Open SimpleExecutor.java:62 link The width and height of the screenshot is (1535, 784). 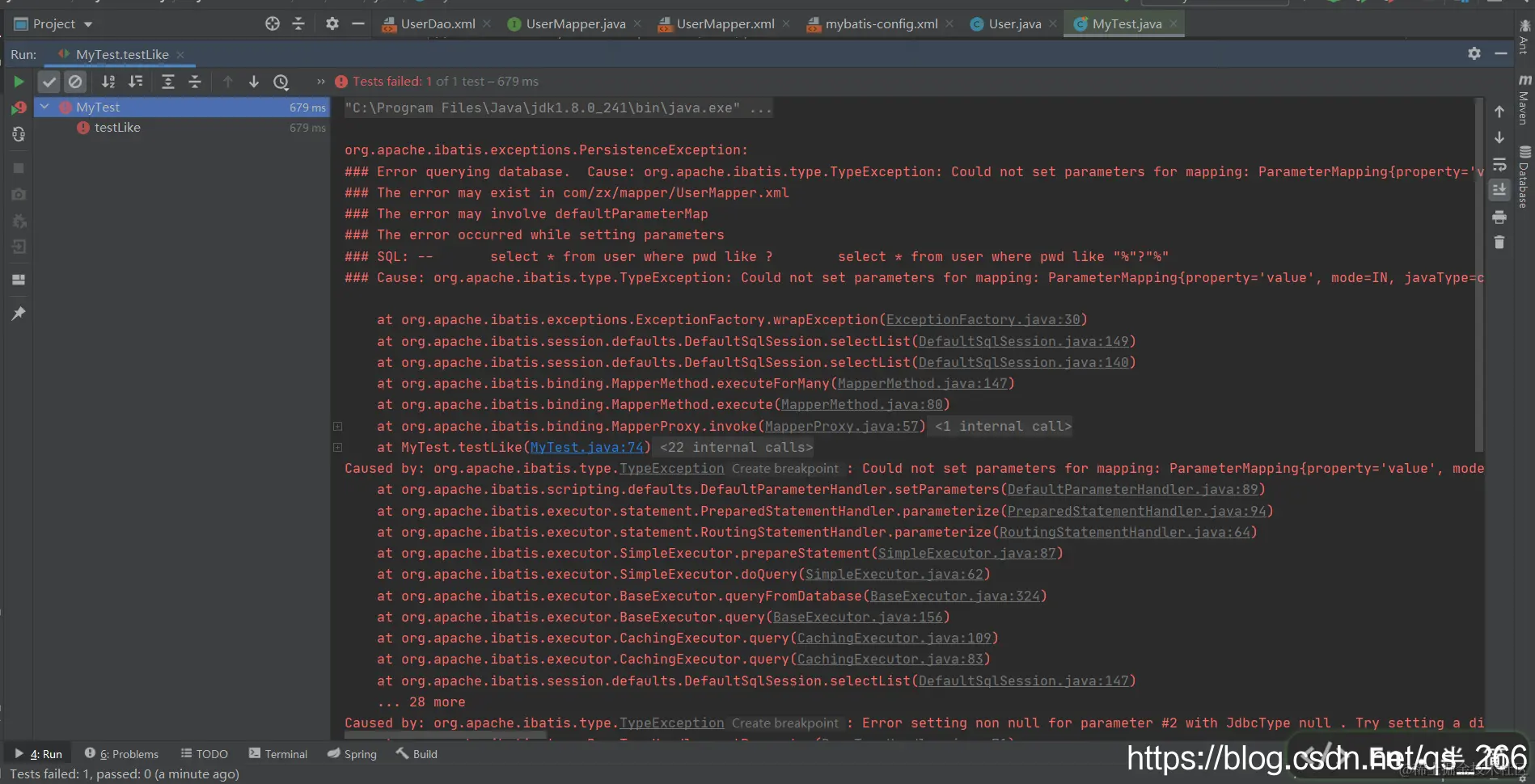click(x=894, y=574)
